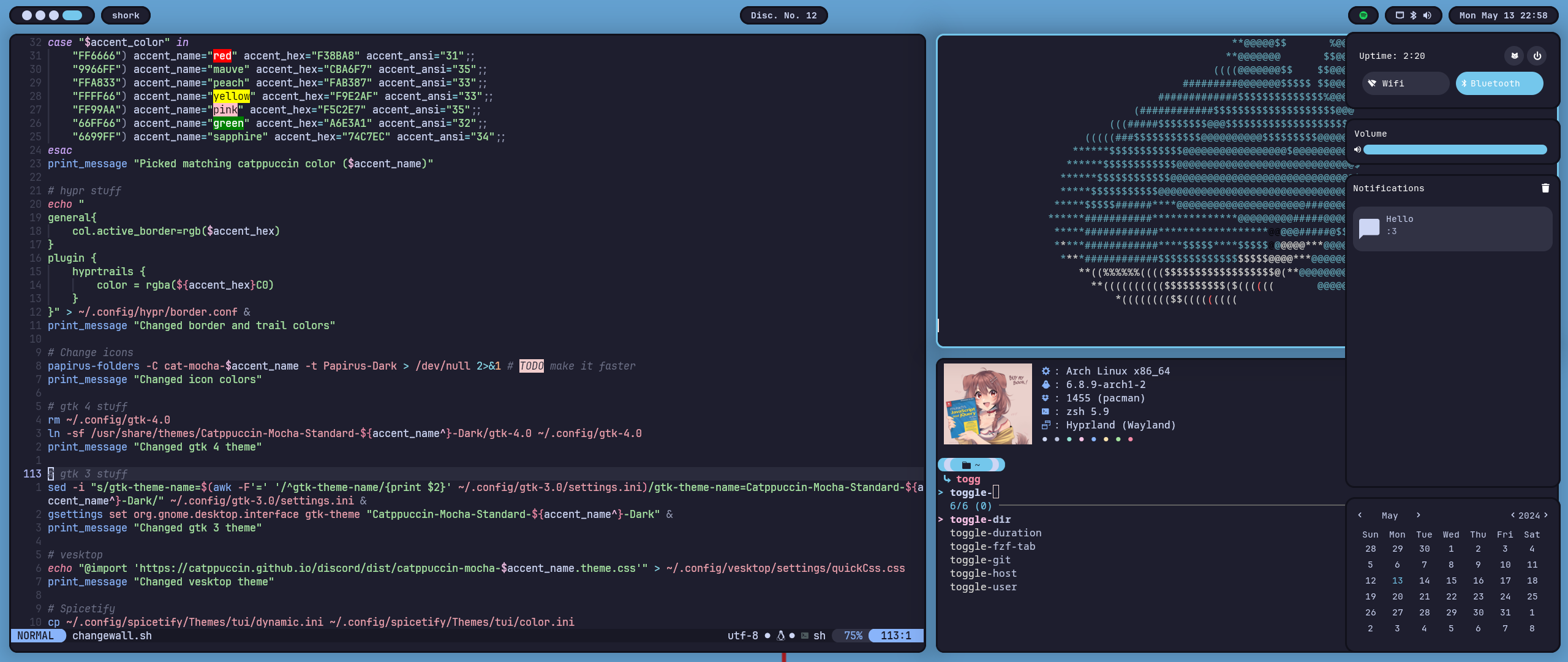Toggle Wifi in the control panel
The width and height of the screenshot is (1568, 662).
click(1406, 83)
